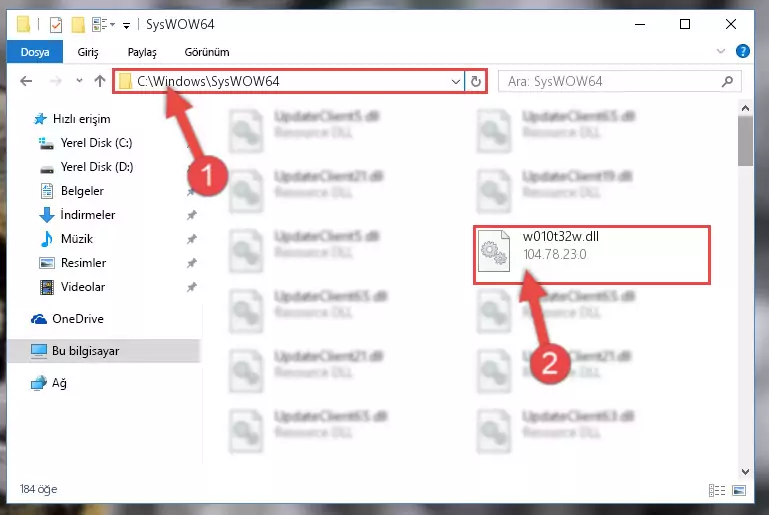This screenshot has height=515, width=769.
Task: Refresh the SysWOW64 folder view
Action: pyautogui.click(x=475, y=81)
